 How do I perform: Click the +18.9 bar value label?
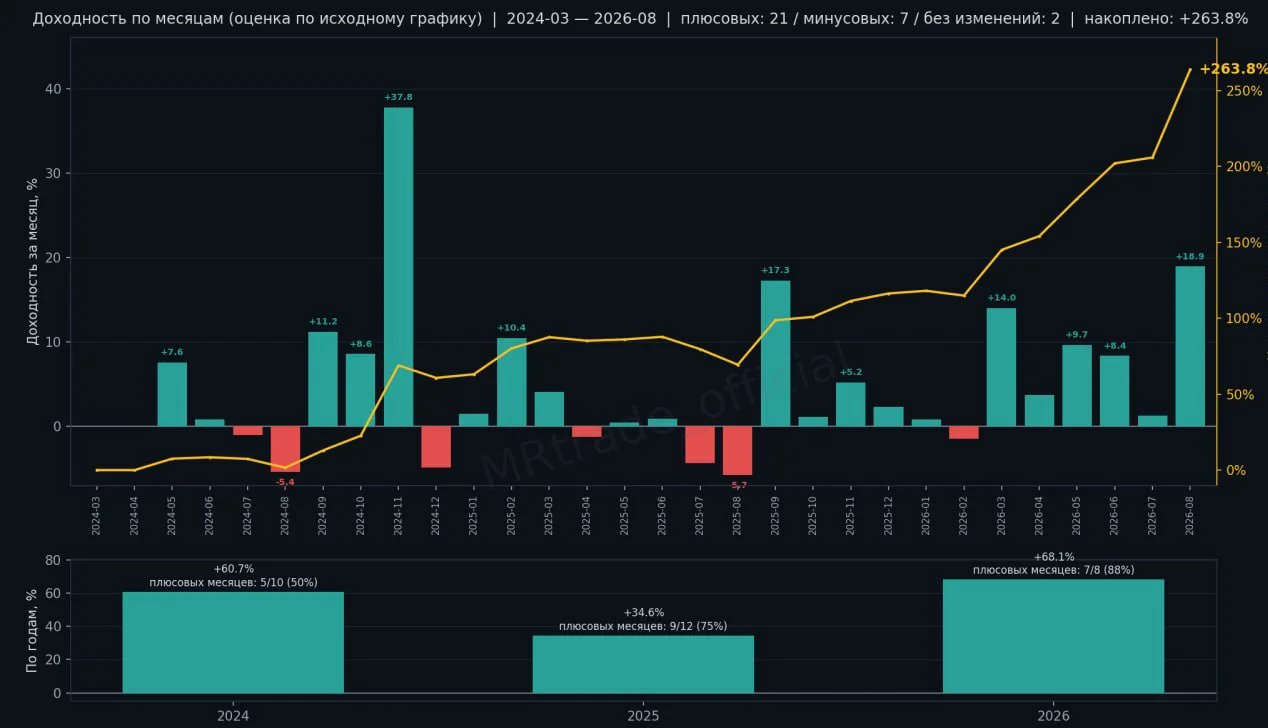[1190, 256]
